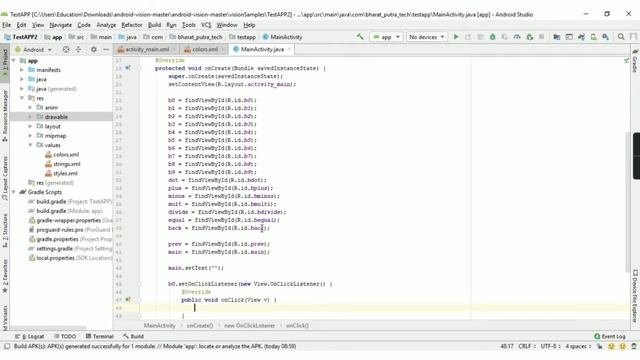Open the Layout Inspector toolbar icon
Viewport: 640px width, 360px height.
(x=569, y=37)
